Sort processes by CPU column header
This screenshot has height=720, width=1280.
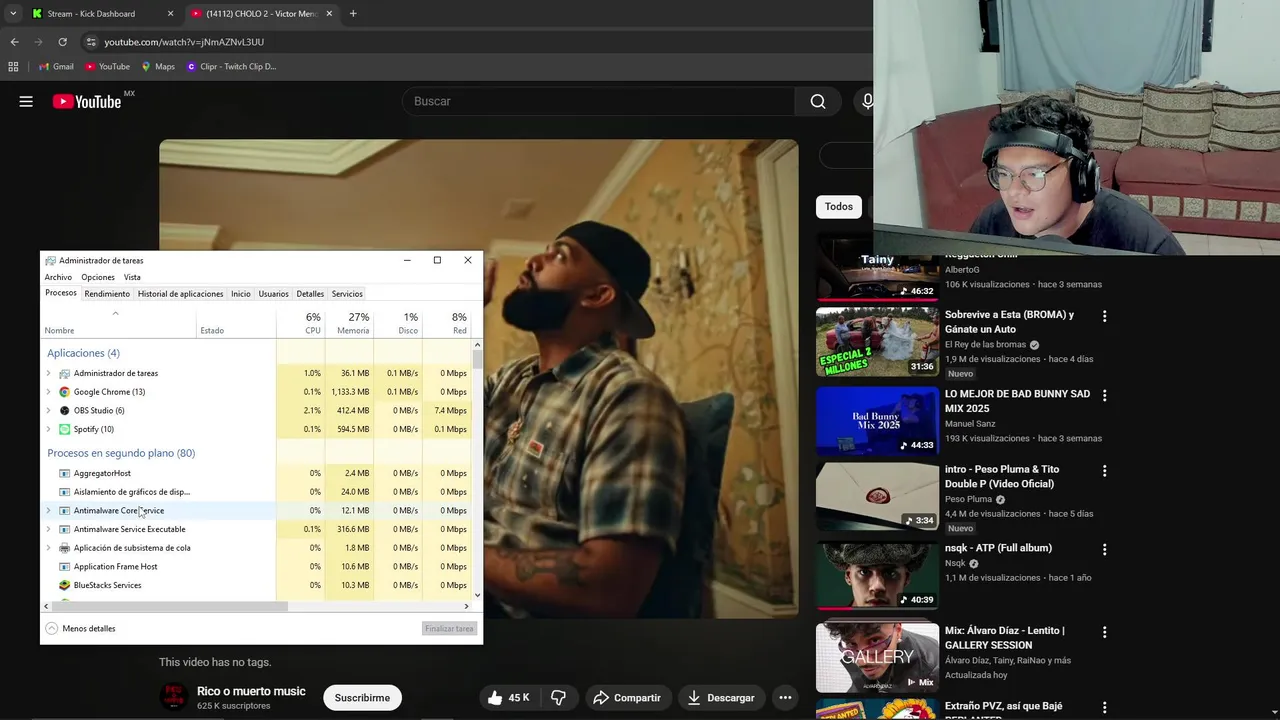coord(301,322)
